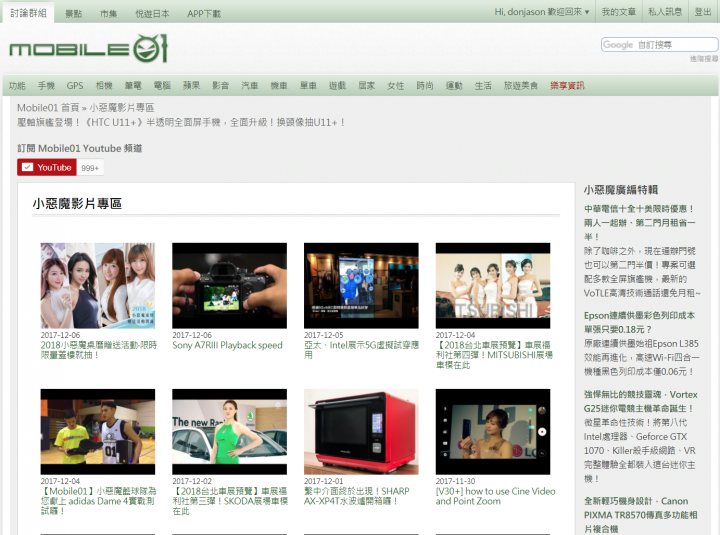
Task: Click 登出 to log out
Action: (703, 12)
